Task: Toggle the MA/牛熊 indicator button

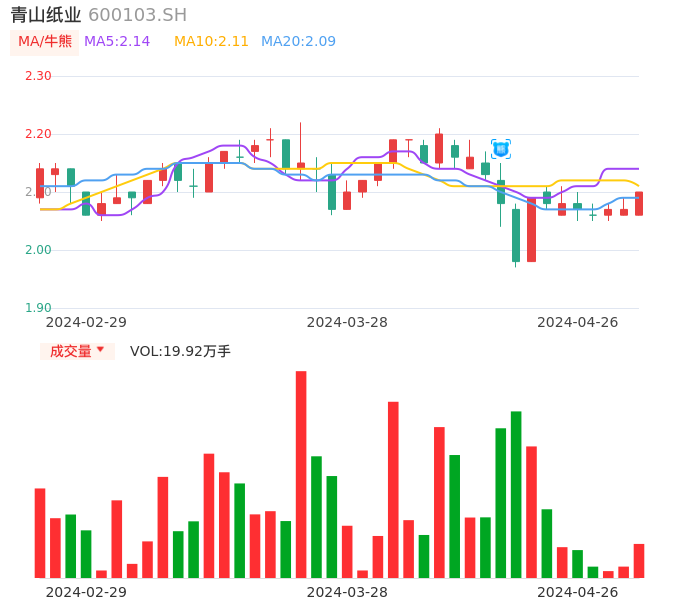Action: coord(45,42)
